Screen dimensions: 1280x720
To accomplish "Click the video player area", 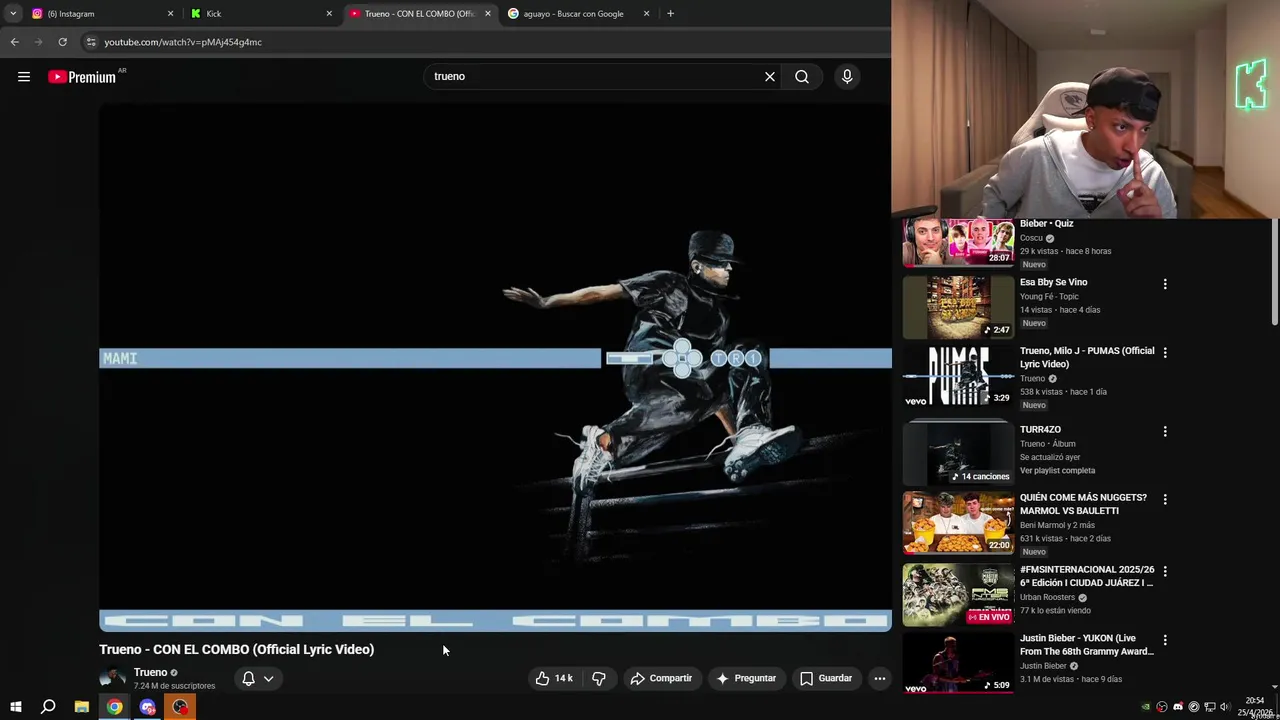I will click(495, 368).
